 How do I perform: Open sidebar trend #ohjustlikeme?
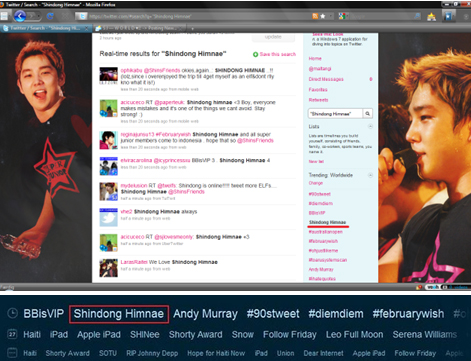point(323,250)
